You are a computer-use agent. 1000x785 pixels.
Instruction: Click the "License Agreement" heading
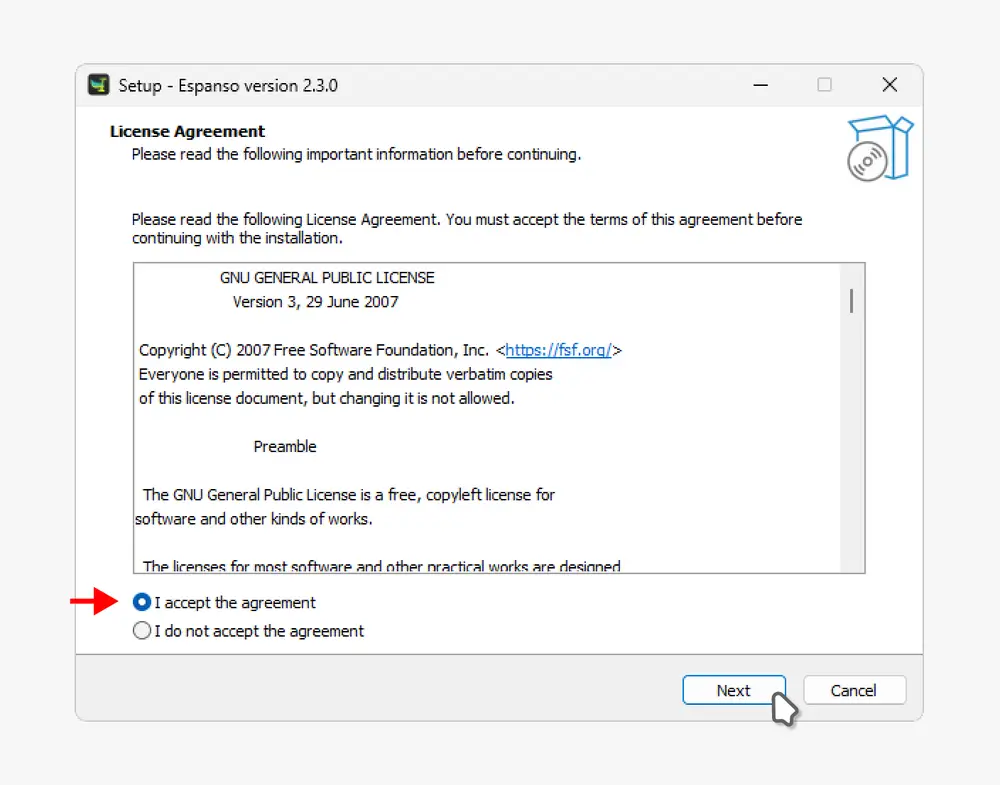(187, 131)
